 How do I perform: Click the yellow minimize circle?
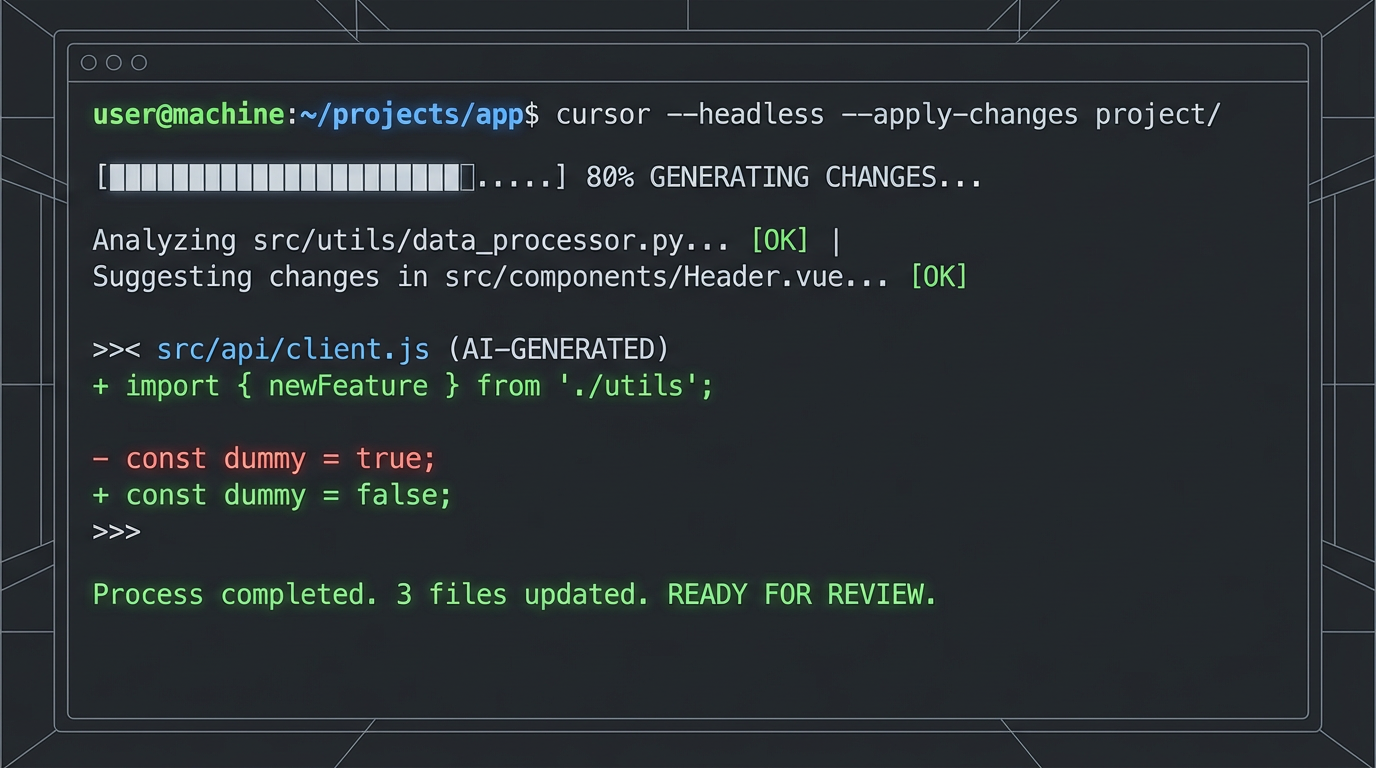[x=113, y=62]
